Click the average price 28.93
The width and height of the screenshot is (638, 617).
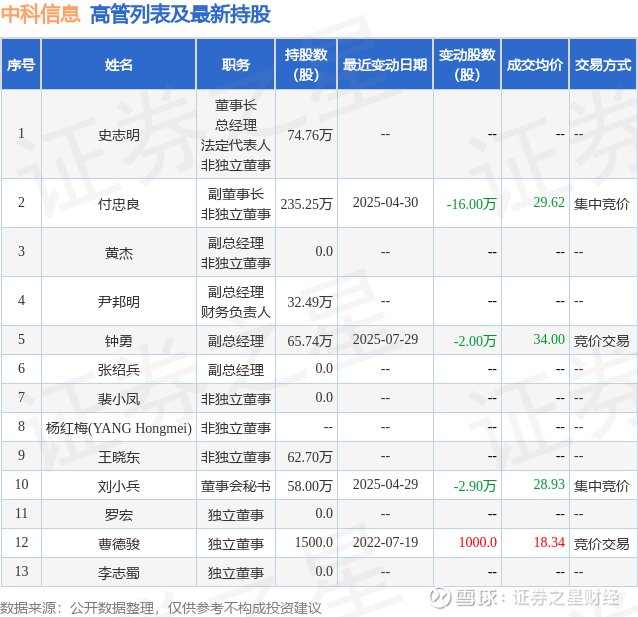pyautogui.click(x=549, y=484)
